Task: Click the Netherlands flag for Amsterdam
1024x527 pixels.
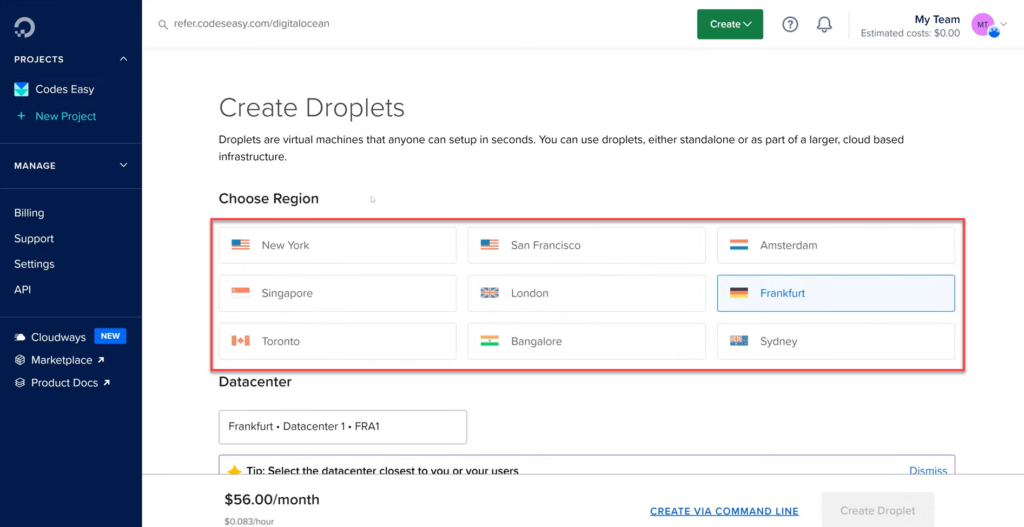Action: point(739,245)
